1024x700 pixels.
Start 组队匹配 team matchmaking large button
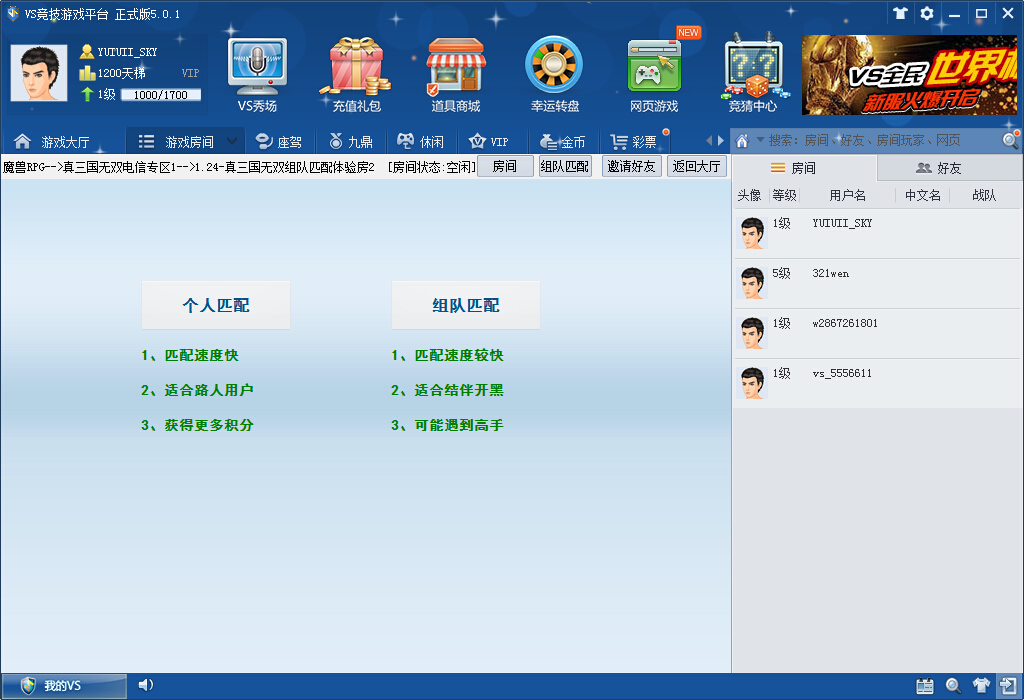tap(466, 305)
